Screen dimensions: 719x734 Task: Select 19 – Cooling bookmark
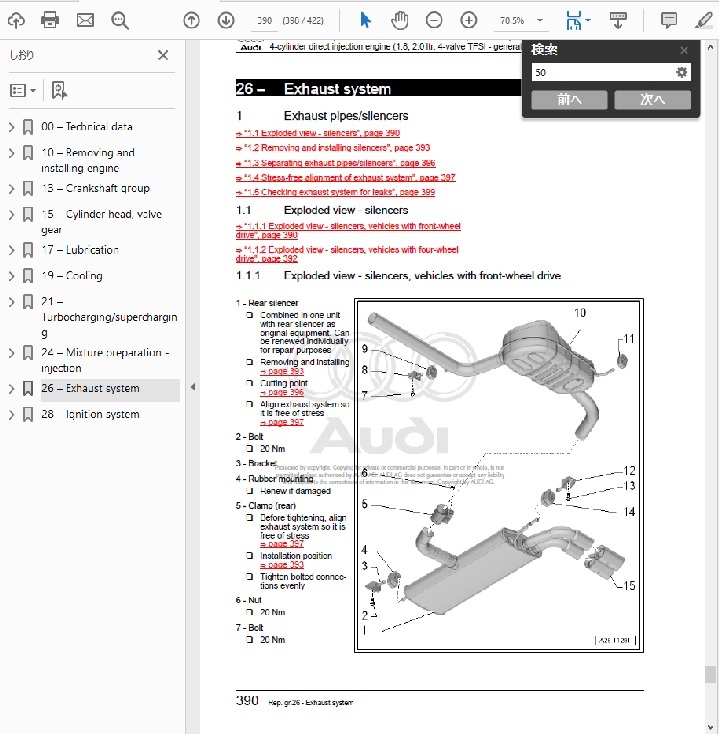click(x=72, y=276)
